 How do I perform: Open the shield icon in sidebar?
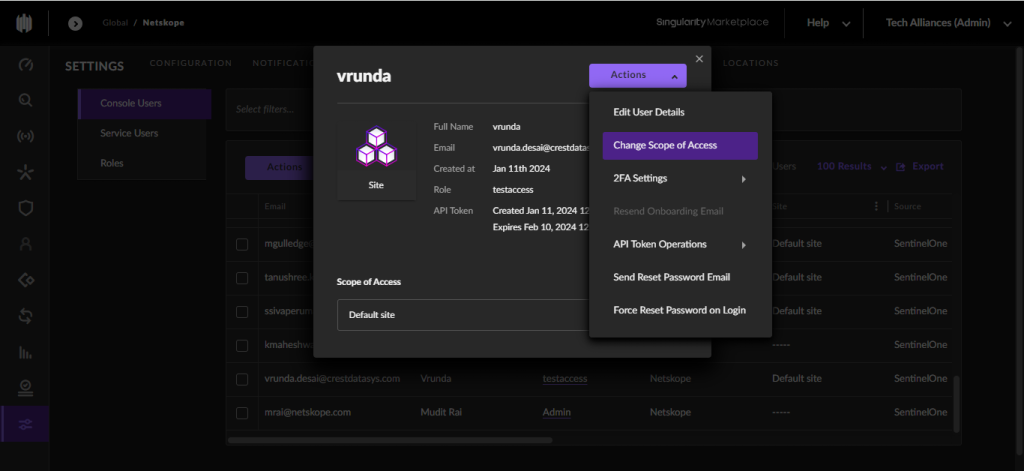tap(25, 208)
